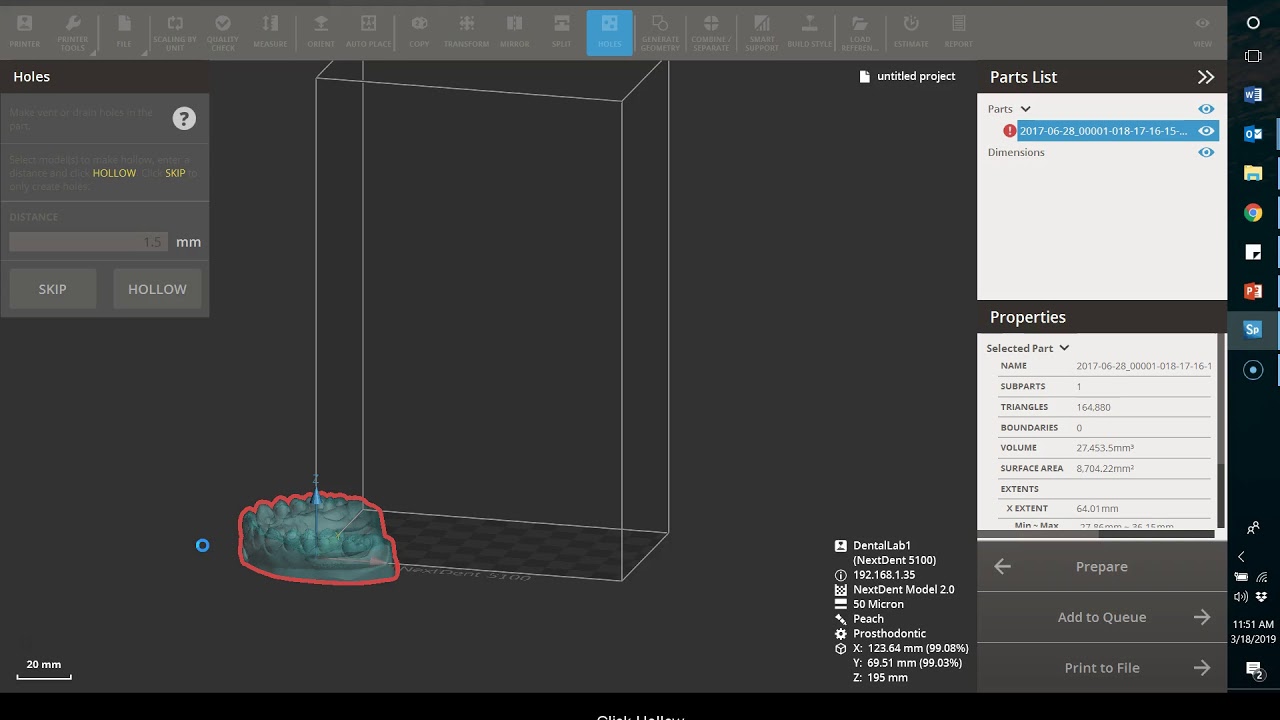Image resolution: width=1280 pixels, height=720 pixels.
Task: Click the highlighted Holes tool
Action: (609, 32)
